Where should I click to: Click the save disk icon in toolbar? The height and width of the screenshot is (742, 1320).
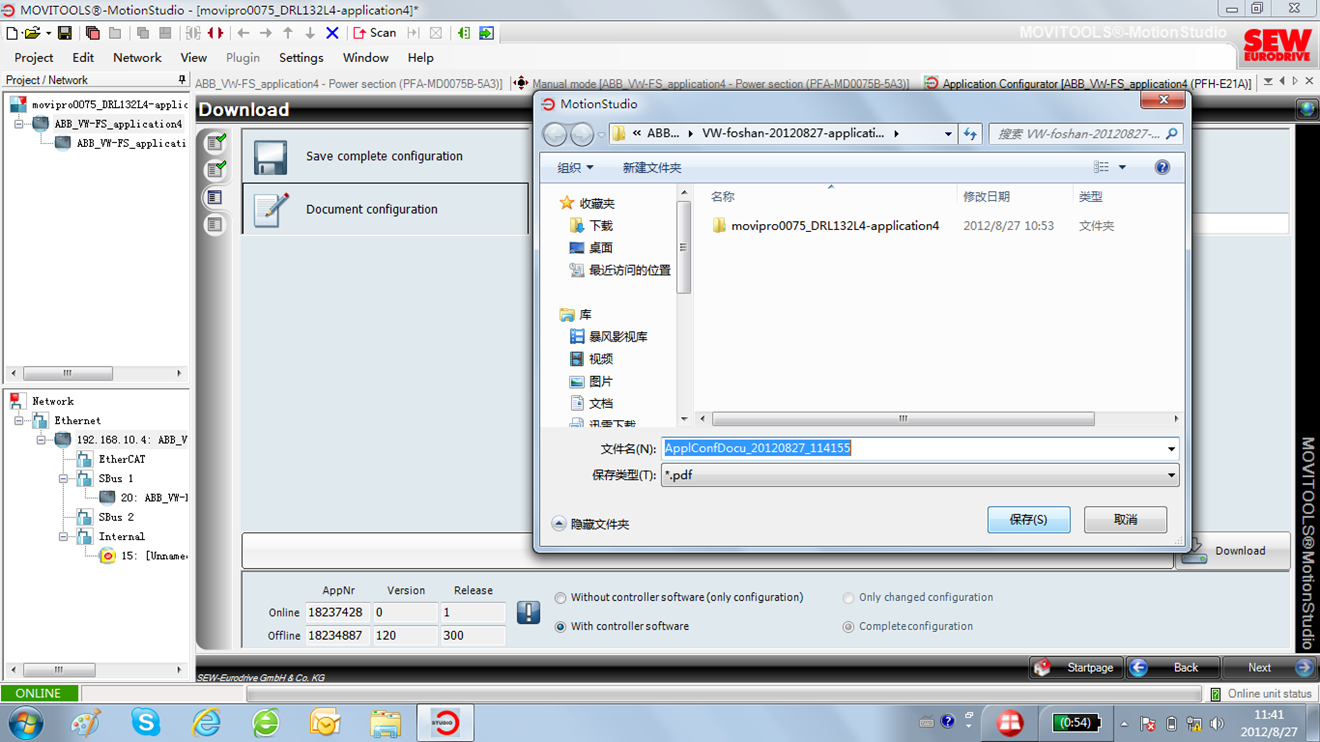65,33
